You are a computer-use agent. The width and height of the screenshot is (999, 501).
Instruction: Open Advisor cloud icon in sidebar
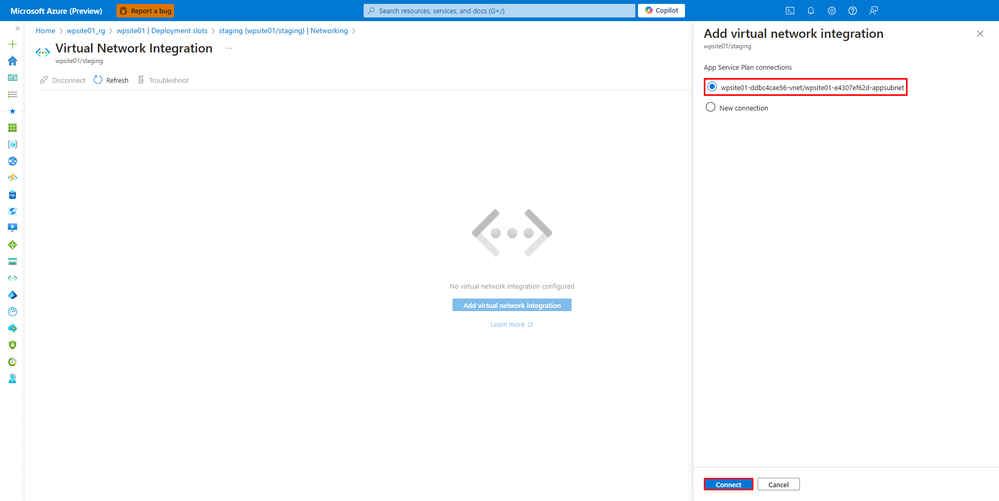pos(12,328)
